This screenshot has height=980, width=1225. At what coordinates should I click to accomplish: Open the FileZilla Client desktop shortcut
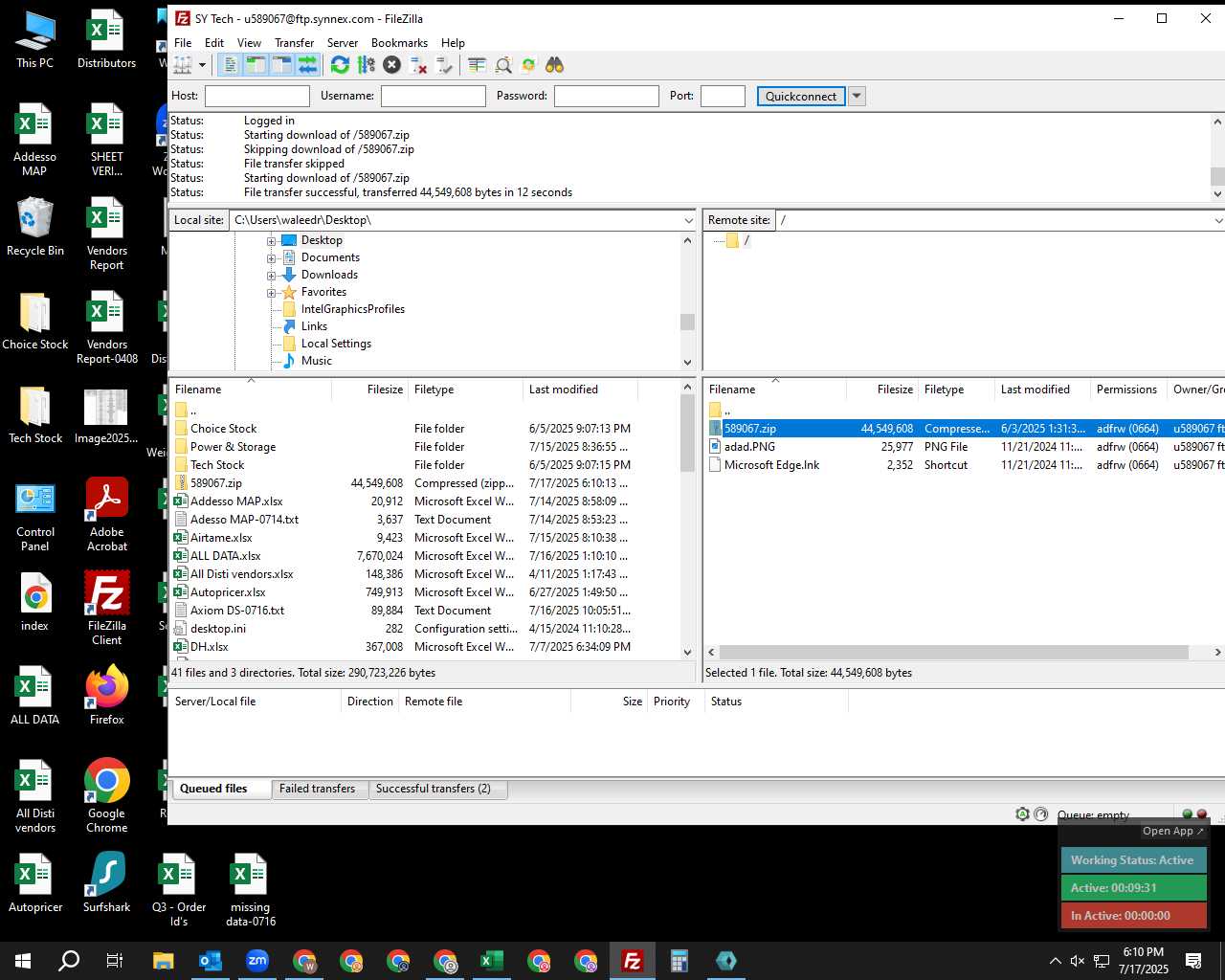107,608
